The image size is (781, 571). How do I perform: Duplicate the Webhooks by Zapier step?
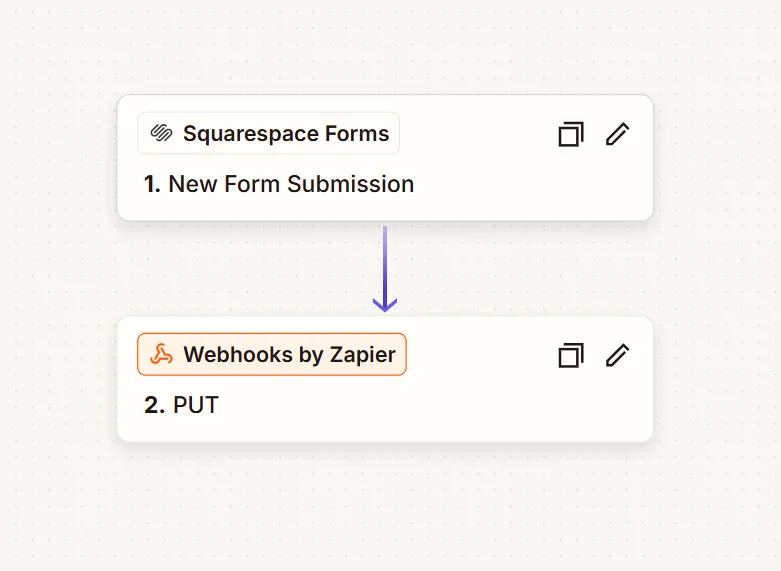pos(570,355)
